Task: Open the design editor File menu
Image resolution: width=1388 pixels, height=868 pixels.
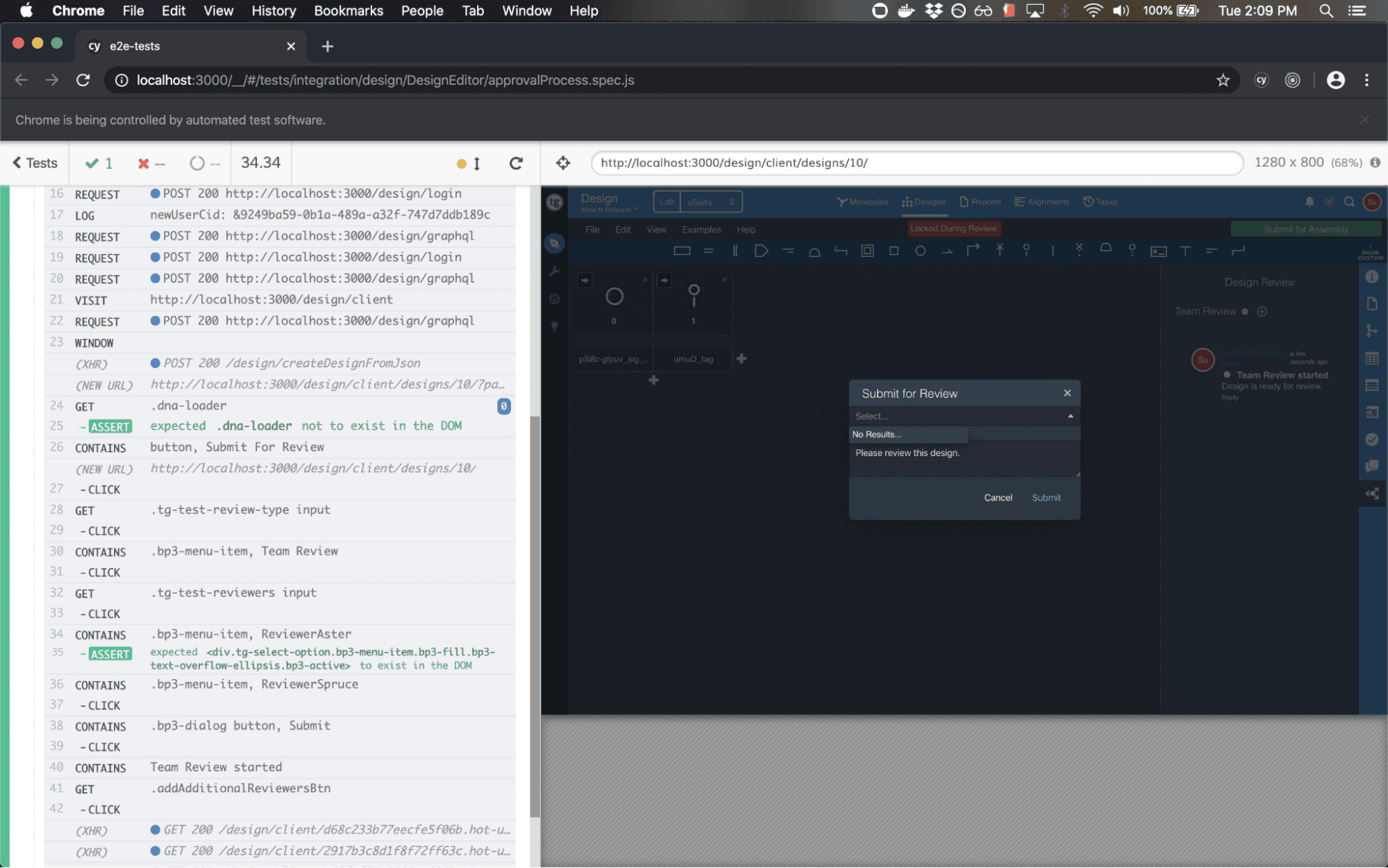Action: (592, 230)
